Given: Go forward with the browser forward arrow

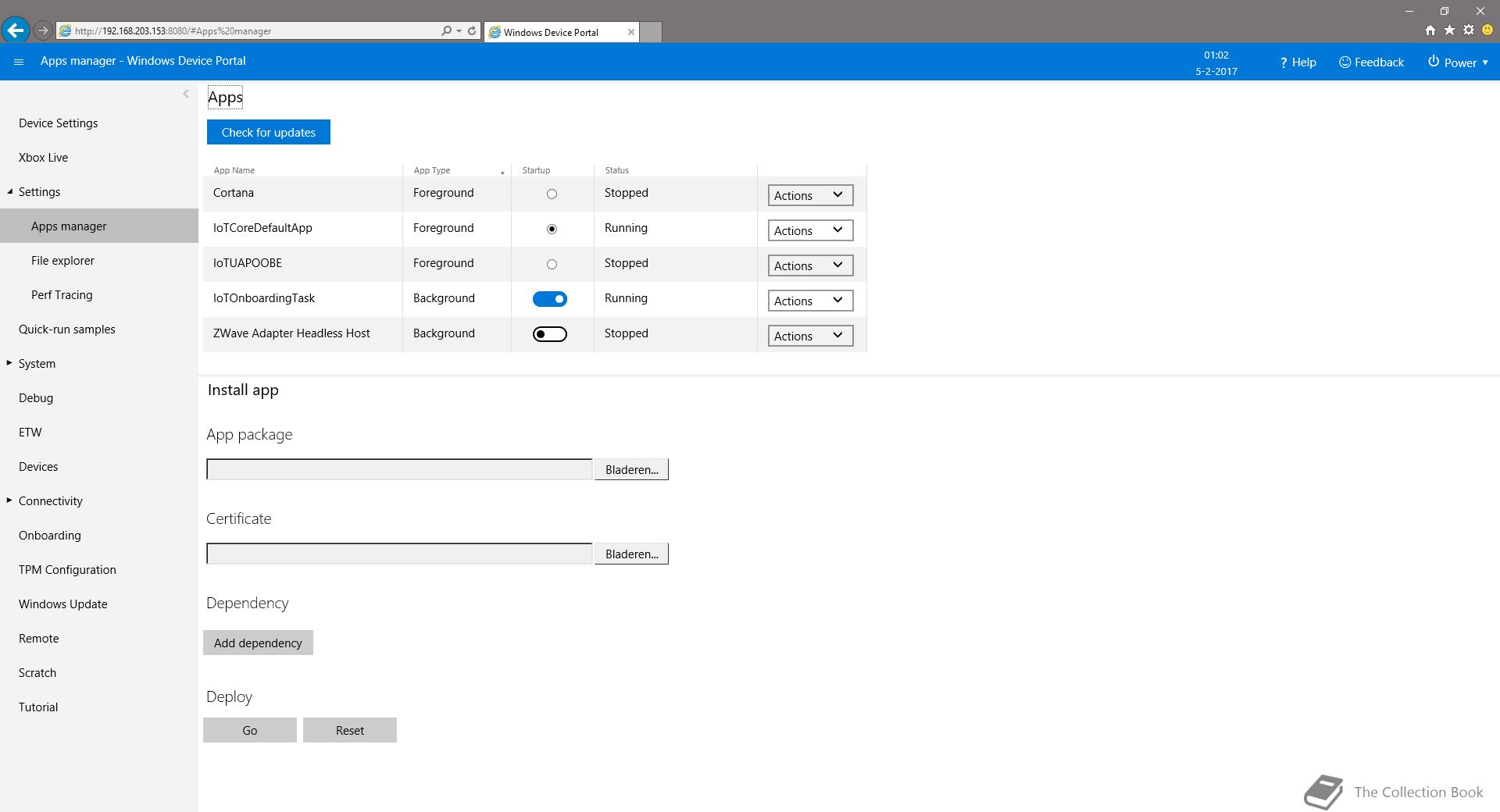Looking at the screenshot, I should 43,30.
